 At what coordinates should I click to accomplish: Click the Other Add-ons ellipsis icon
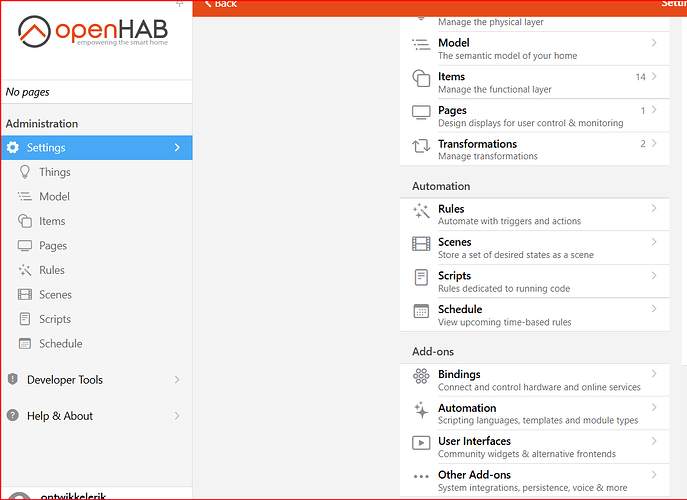(421, 476)
